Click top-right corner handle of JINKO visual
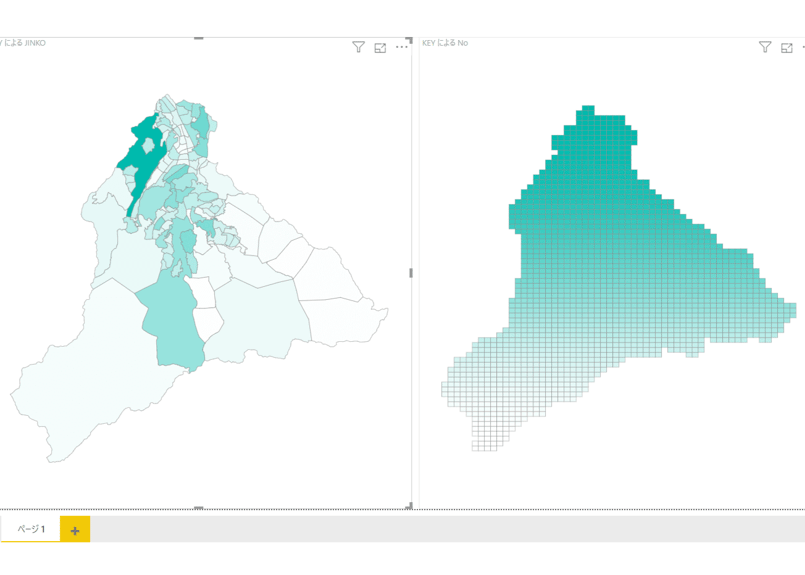The image size is (805, 575). point(409,40)
